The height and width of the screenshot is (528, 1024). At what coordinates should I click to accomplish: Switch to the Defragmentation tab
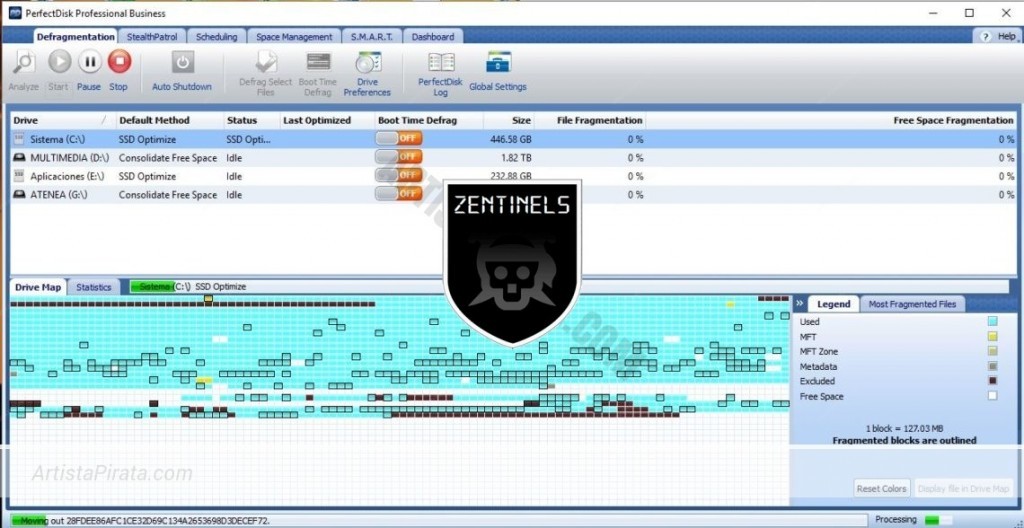coord(76,37)
